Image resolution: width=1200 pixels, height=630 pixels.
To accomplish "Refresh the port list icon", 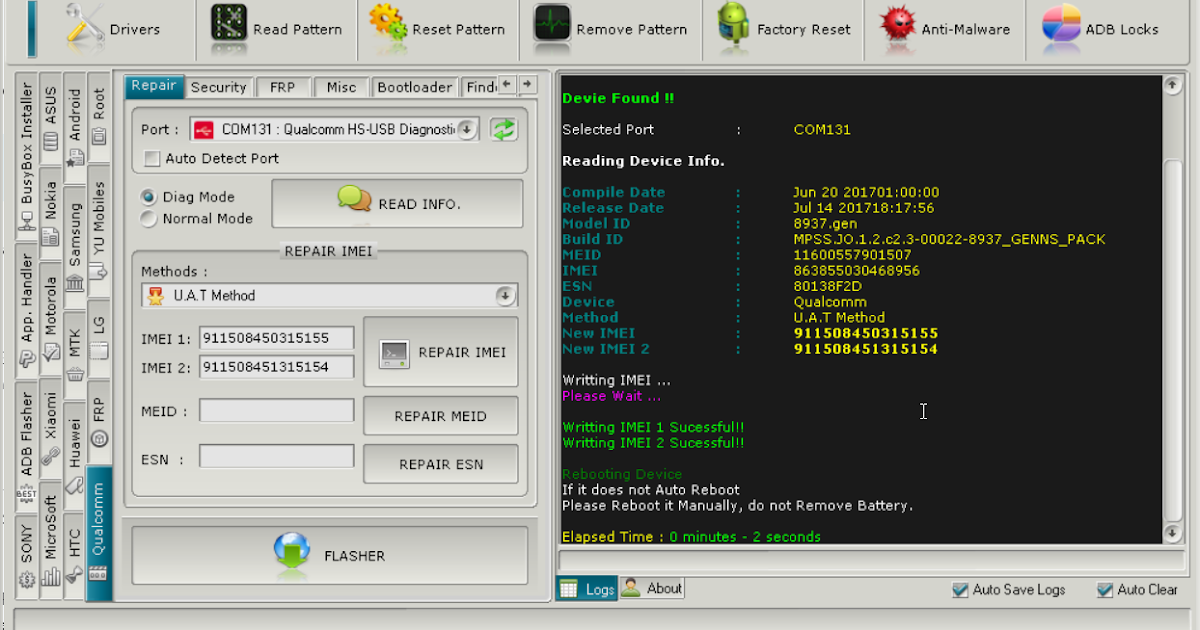I will point(503,129).
